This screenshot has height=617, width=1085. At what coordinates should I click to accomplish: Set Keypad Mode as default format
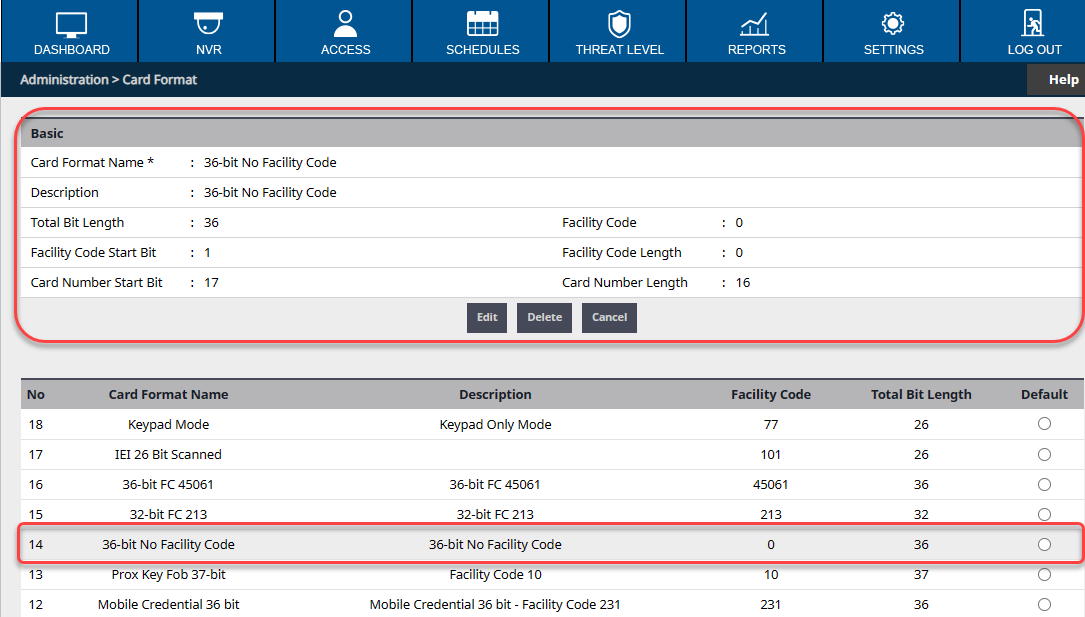1044,424
